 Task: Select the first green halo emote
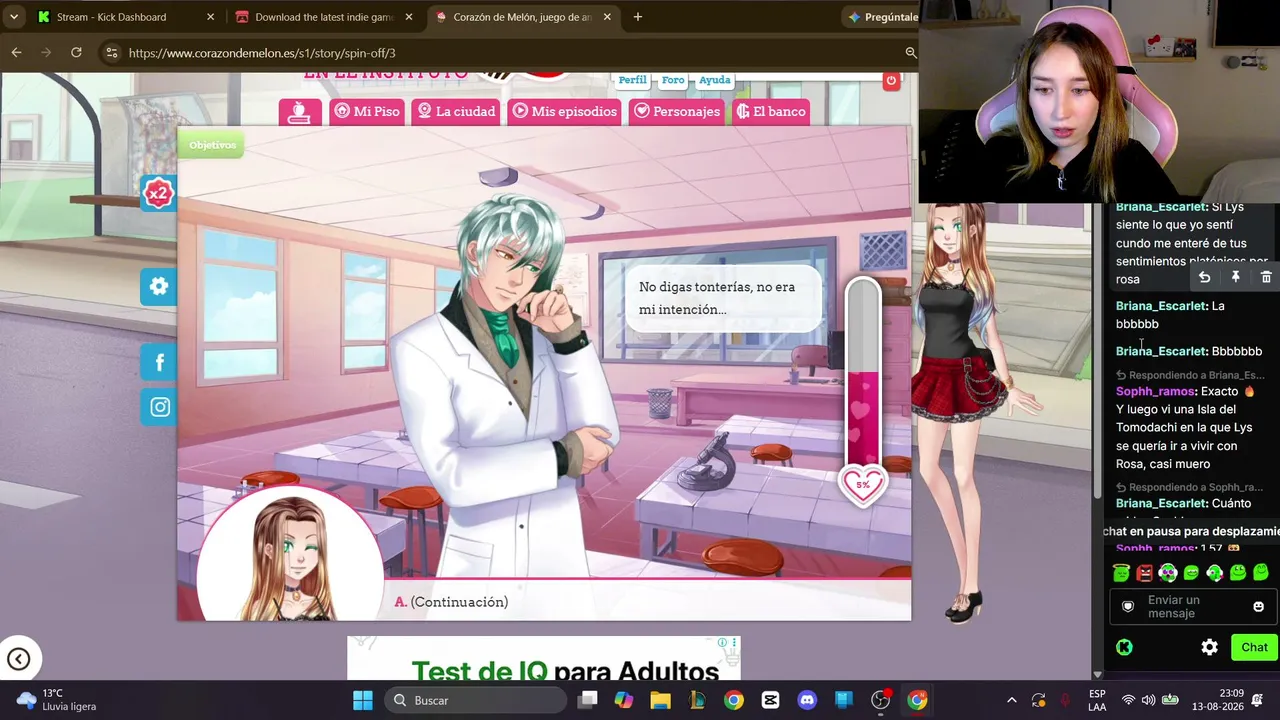[x=1121, y=573]
